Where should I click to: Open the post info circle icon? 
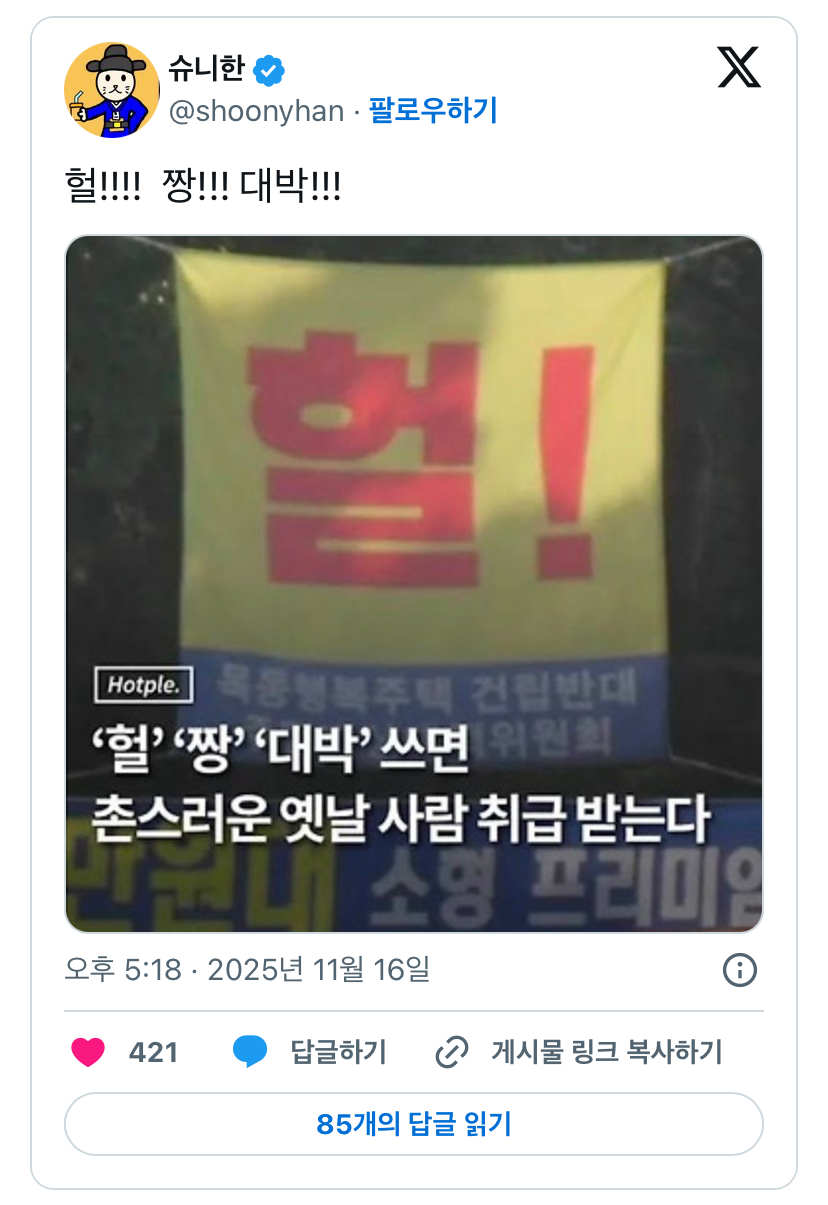740,969
